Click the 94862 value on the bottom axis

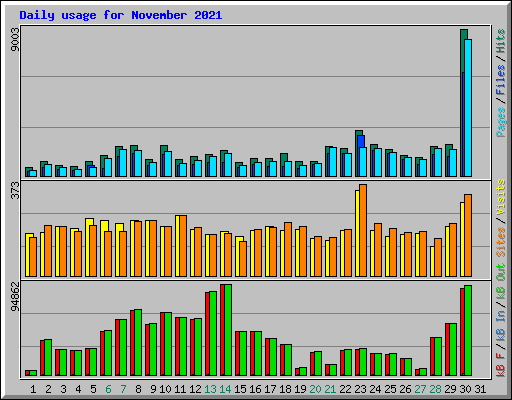point(15,296)
